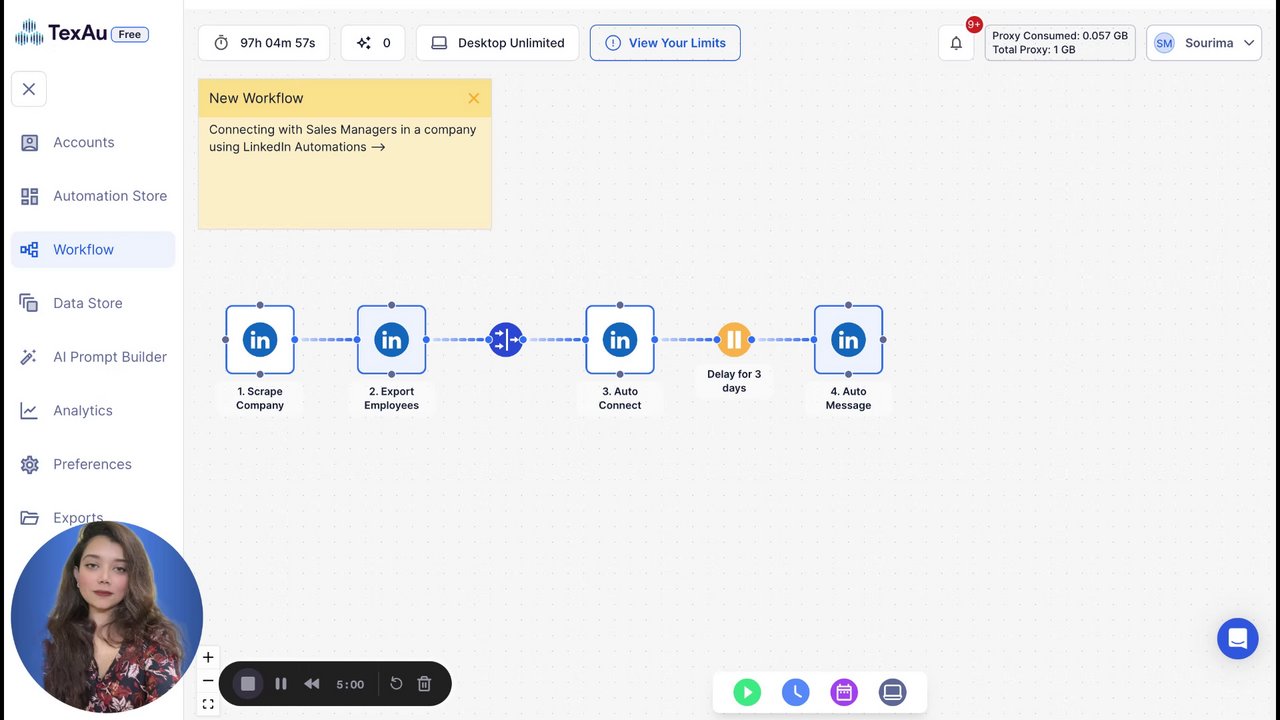
Task: Click the Free plan badge
Action: pos(130,34)
